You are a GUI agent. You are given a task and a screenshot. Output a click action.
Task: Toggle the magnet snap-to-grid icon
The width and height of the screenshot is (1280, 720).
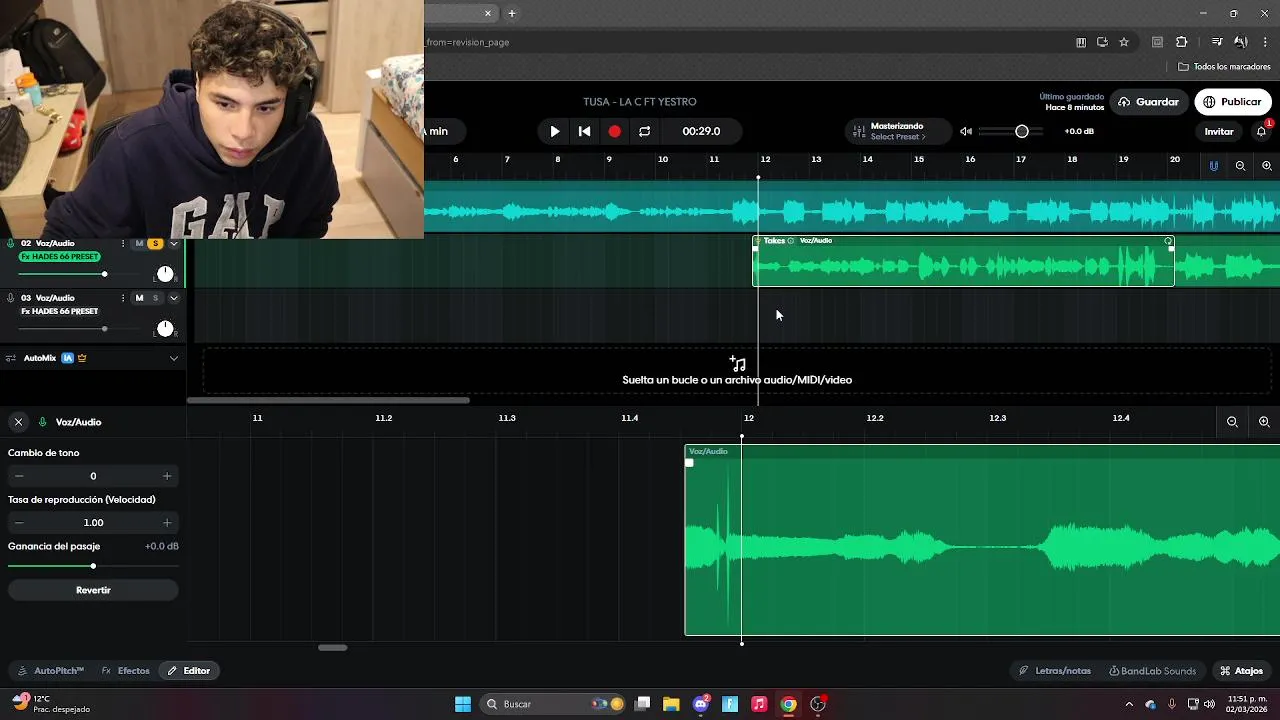pos(1214,166)
